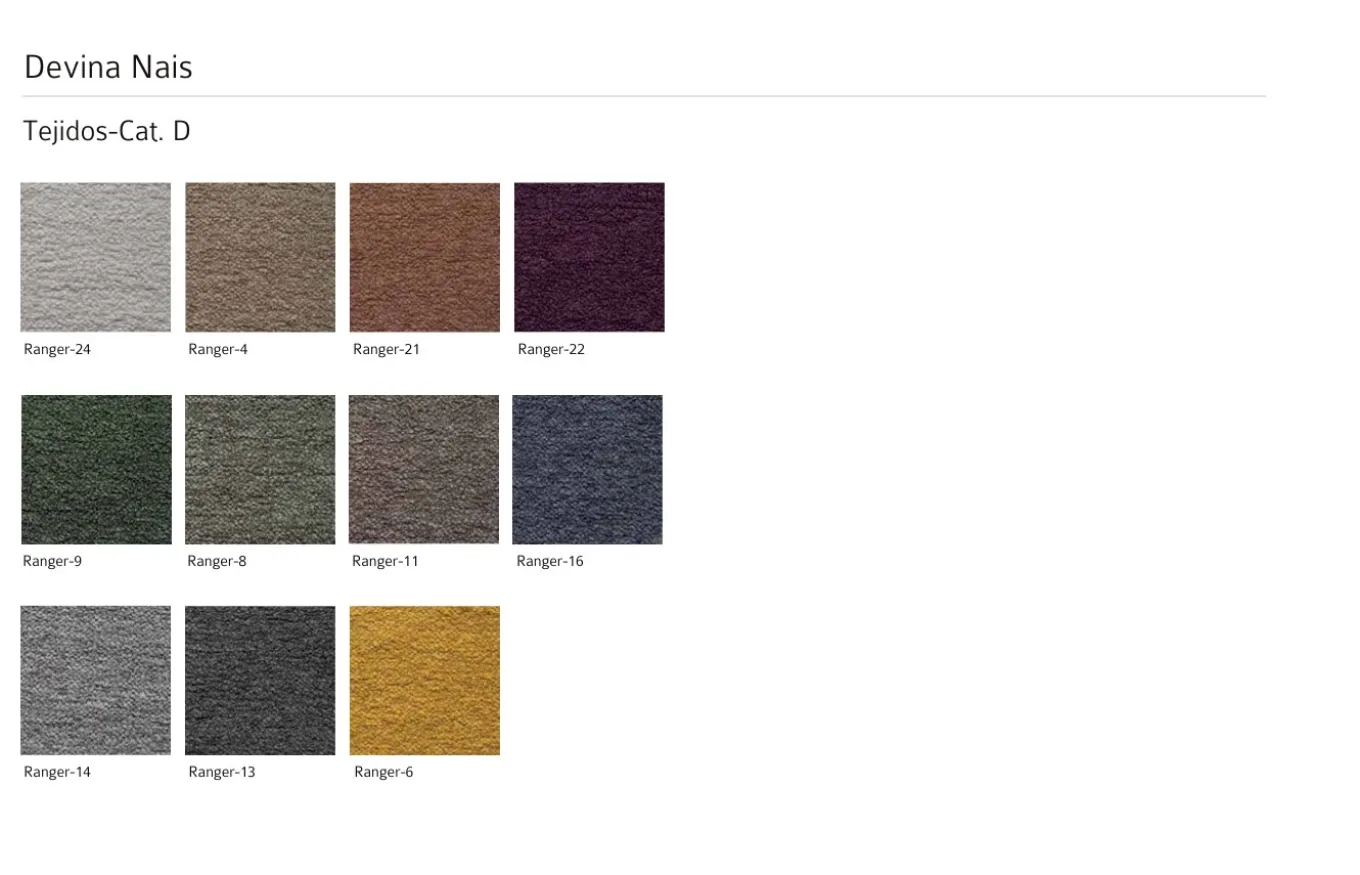Select the Ranger-24 light grey fabric swatch
This screenshot has height=875, width=1360.
click(x=96, y=257)
